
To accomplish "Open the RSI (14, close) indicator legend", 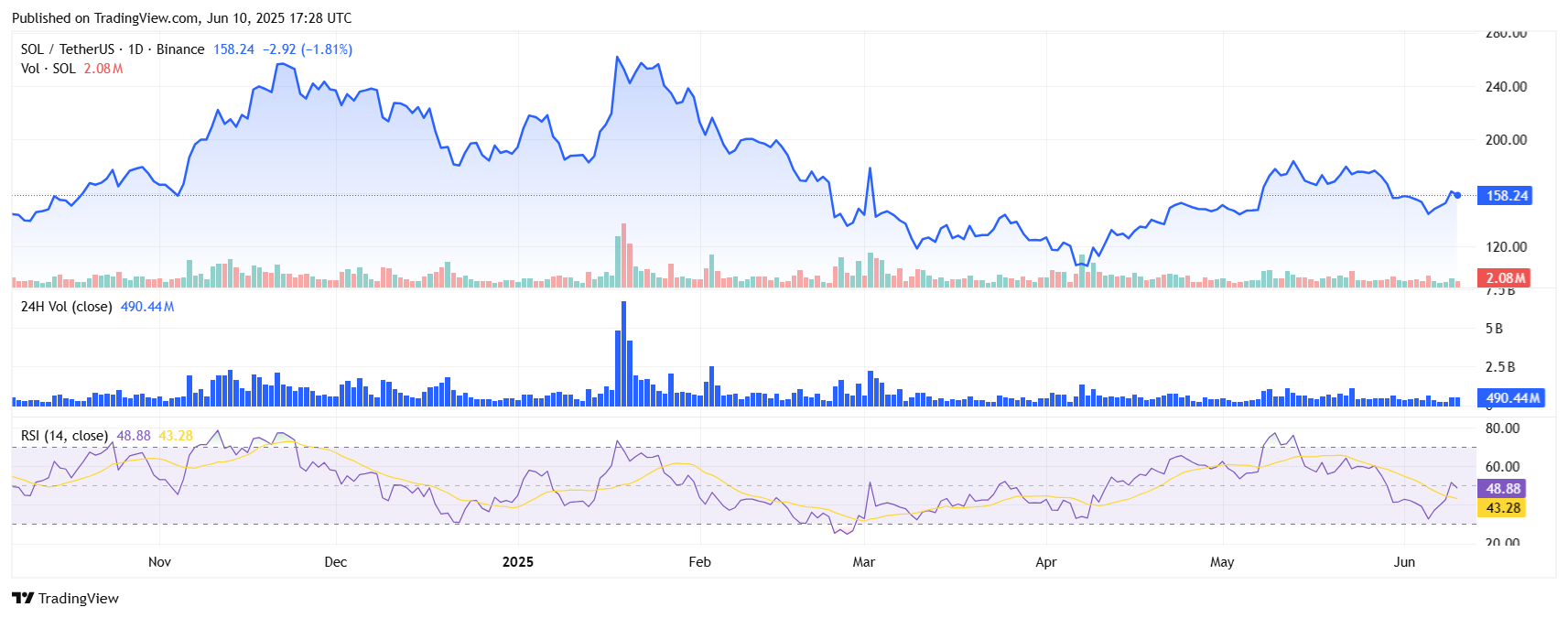I will click(x=64, y=436).
